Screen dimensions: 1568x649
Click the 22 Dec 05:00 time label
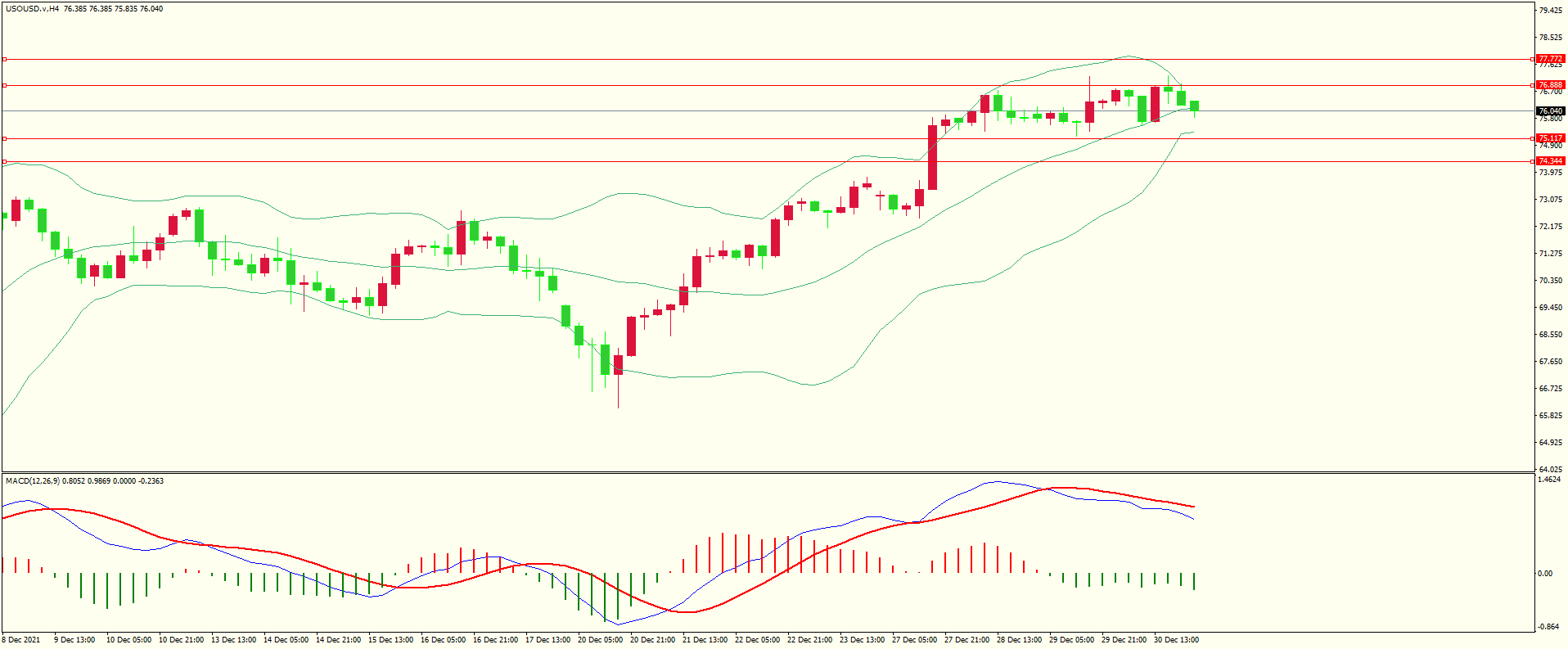click(x=757, y=640)
